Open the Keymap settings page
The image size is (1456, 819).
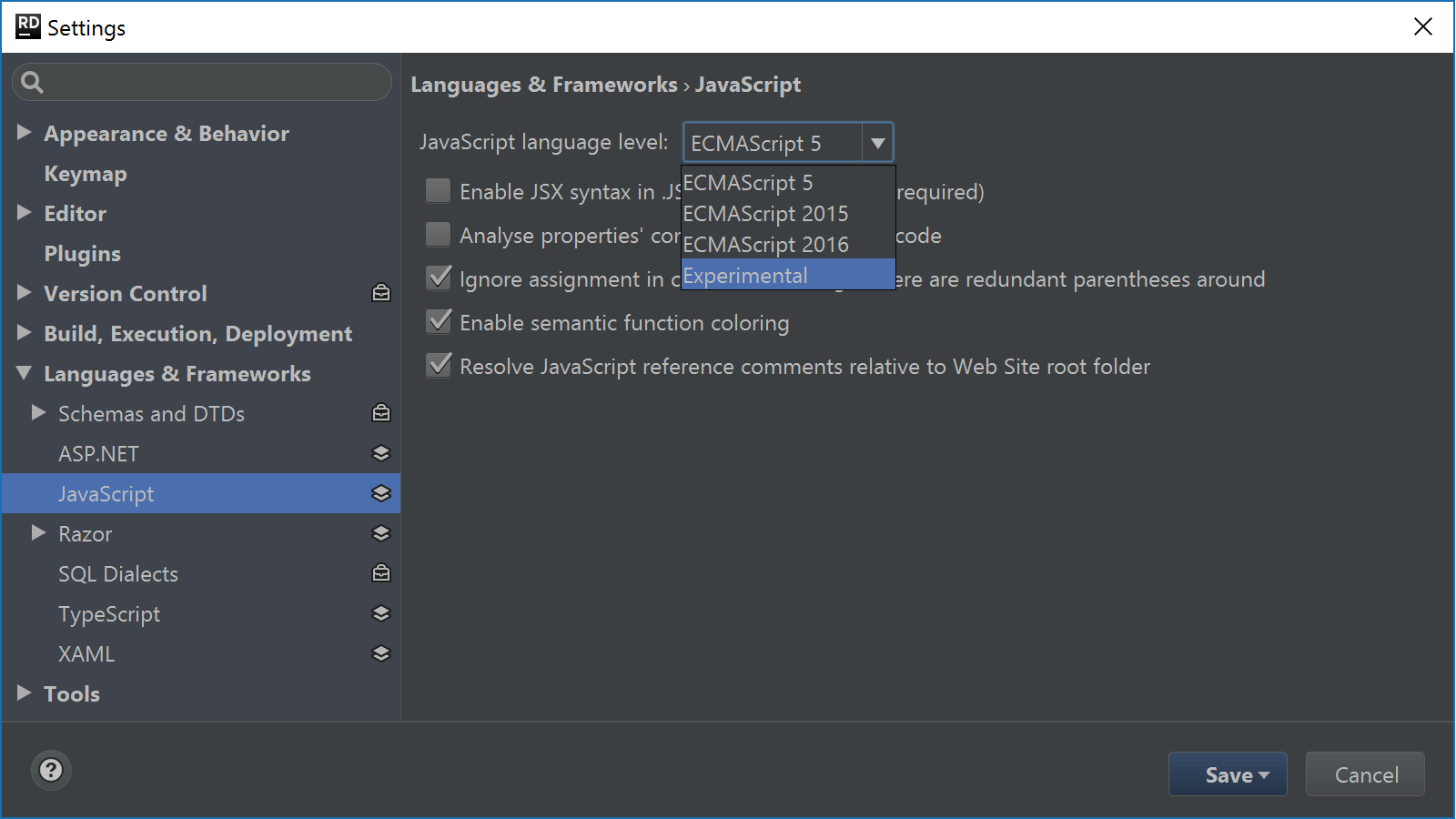coord(86,174)
